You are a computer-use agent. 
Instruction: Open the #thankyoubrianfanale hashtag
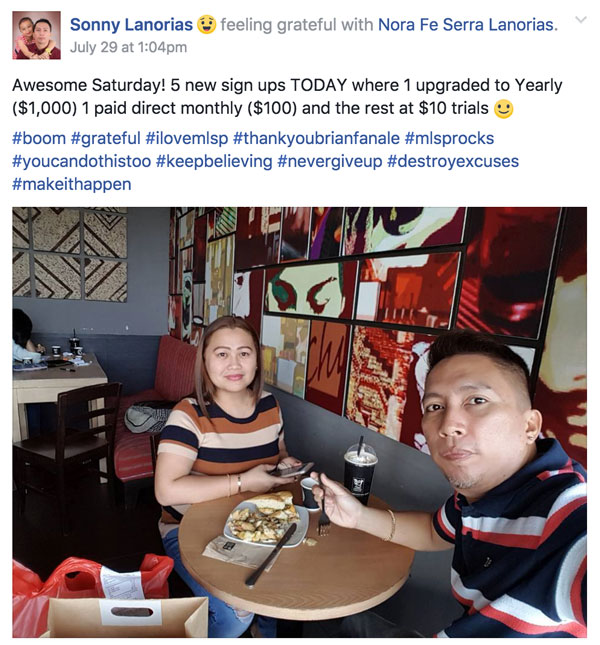(x=316, y=138)
